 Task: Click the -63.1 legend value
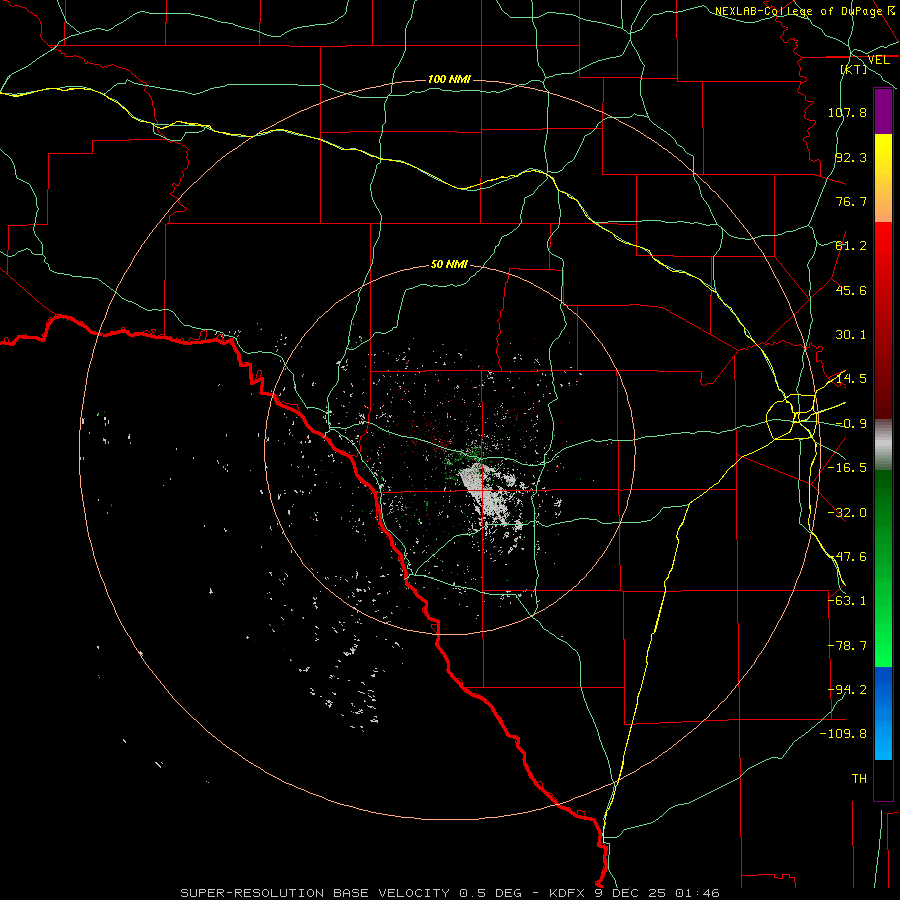click(847, 601)
